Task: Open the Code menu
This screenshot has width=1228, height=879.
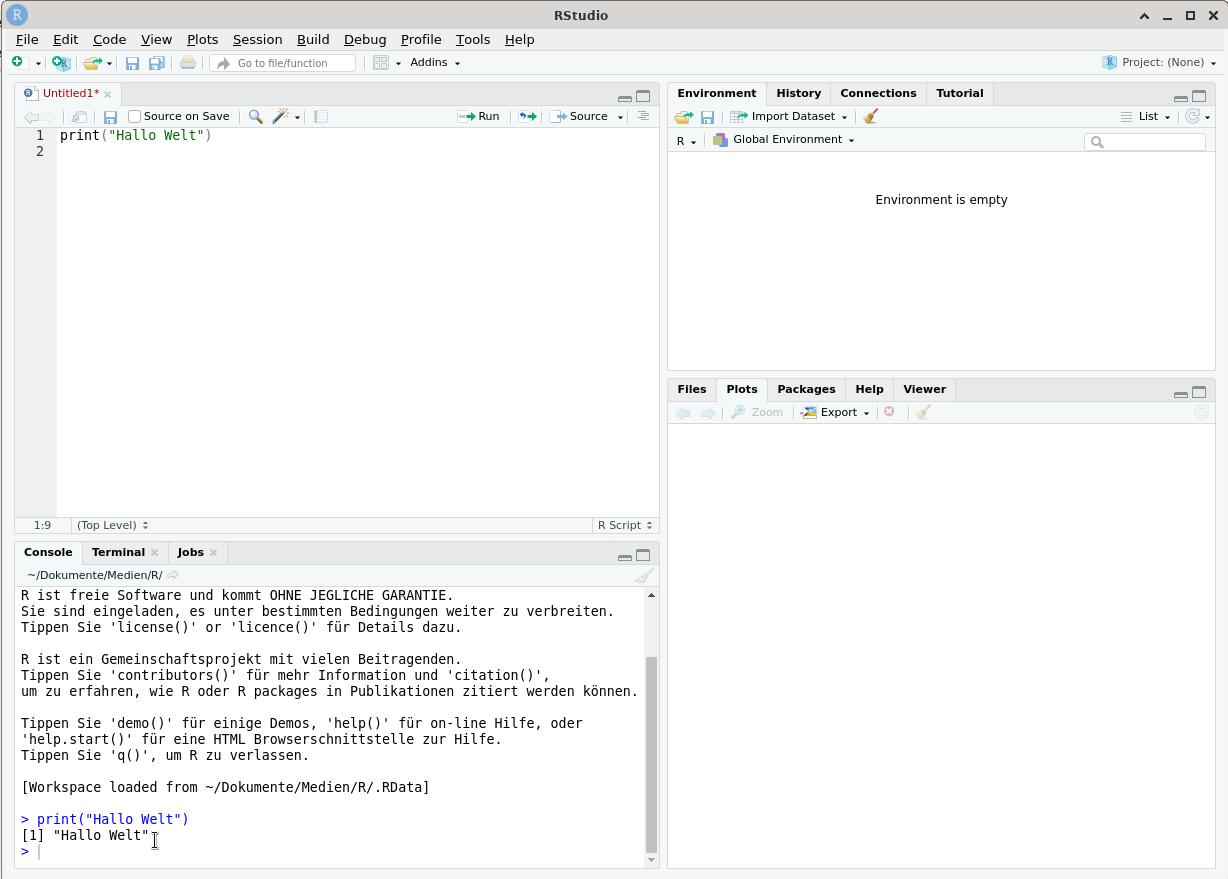Action: 110,39
